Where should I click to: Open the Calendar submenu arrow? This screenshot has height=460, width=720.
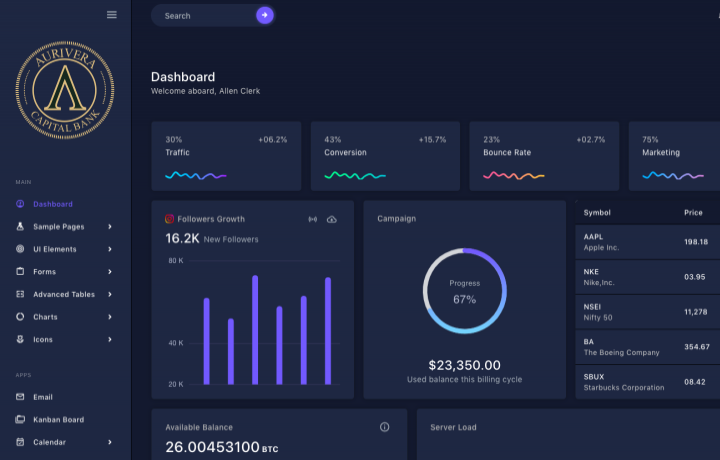(x=110, y=442)
